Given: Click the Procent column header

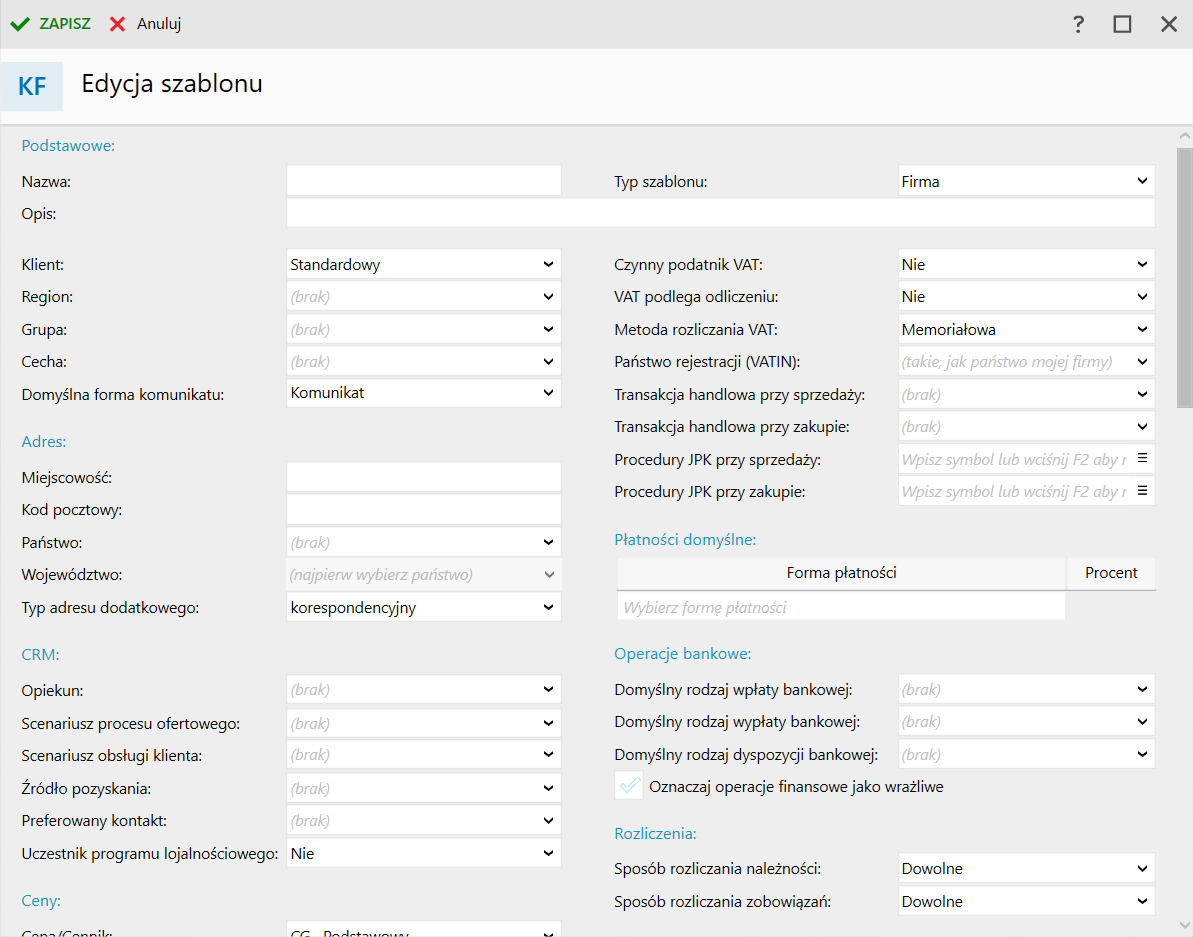Looking at the screenshot, I should coord(1111,573).
